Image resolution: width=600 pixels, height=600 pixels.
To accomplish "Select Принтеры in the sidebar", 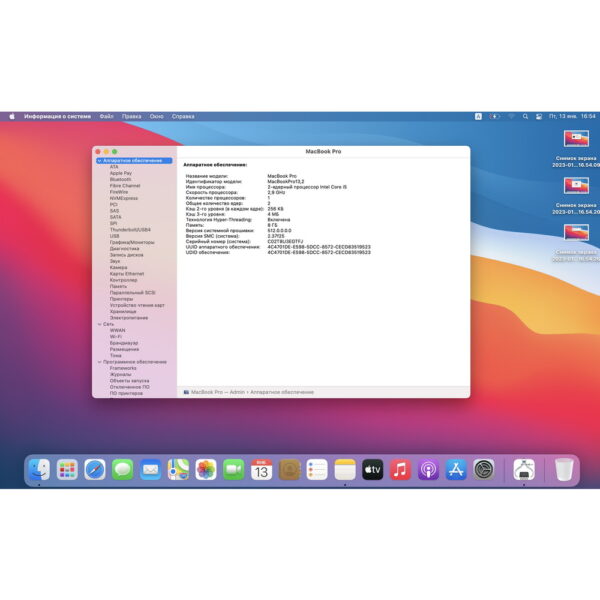I will tap(121, 299).
